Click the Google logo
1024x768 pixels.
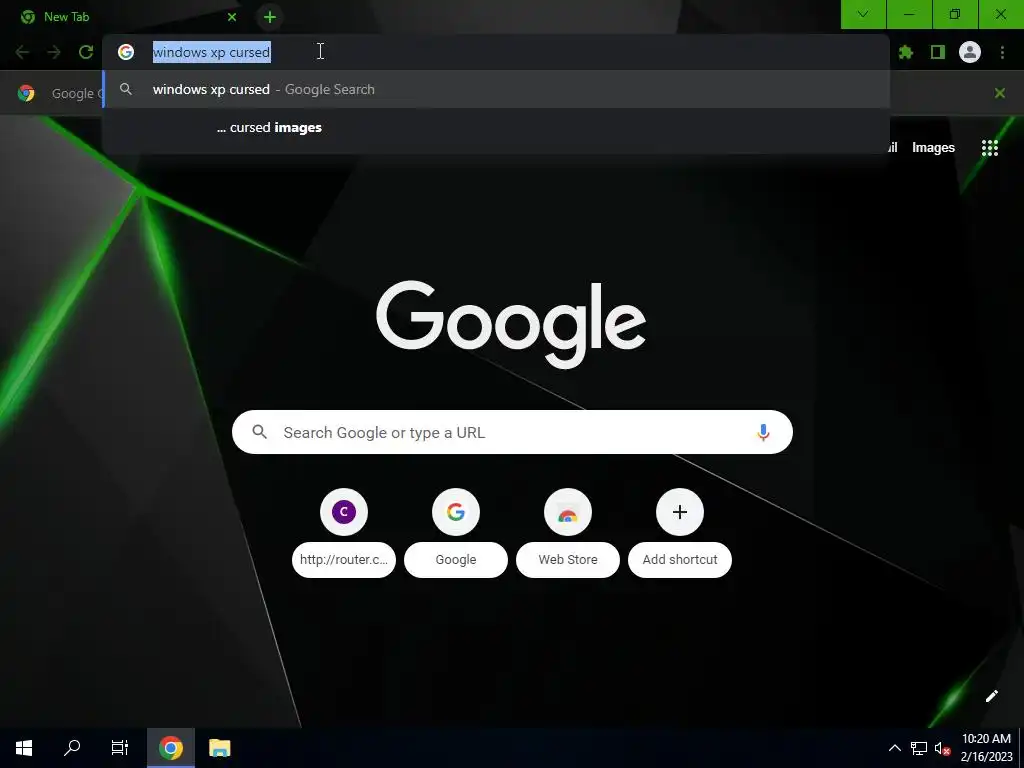511,324
